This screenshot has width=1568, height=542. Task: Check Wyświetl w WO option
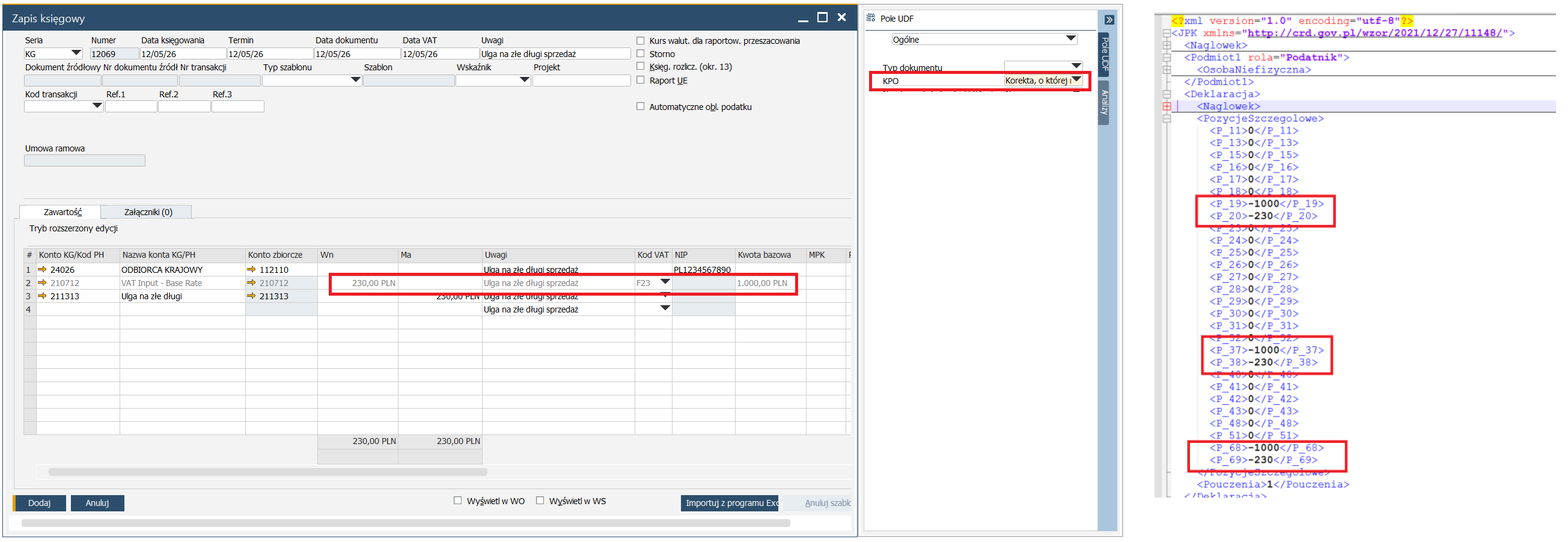(458, 501)
